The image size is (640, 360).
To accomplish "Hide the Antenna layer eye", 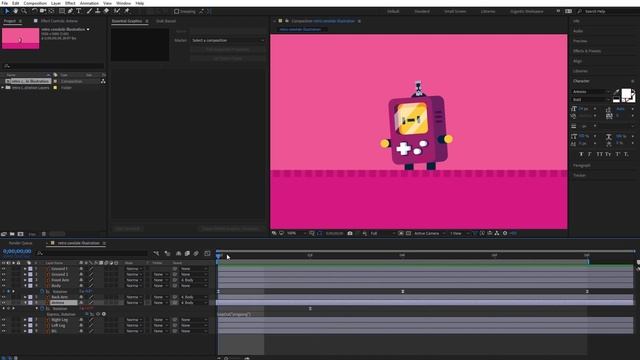I will pyautogui.click(x=4, y=303).
